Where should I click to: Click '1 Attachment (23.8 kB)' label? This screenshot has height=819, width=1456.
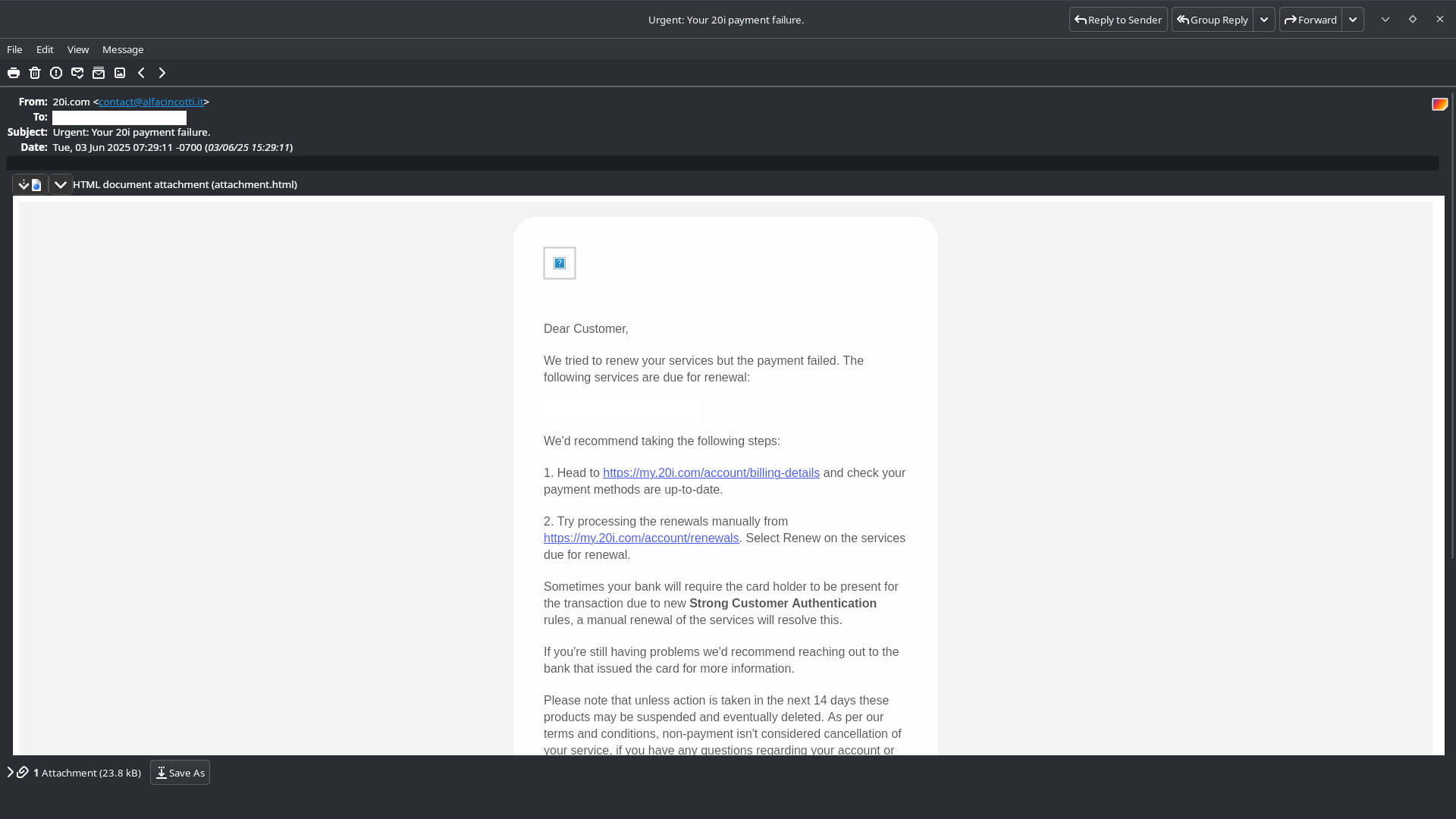click(87, 773)
